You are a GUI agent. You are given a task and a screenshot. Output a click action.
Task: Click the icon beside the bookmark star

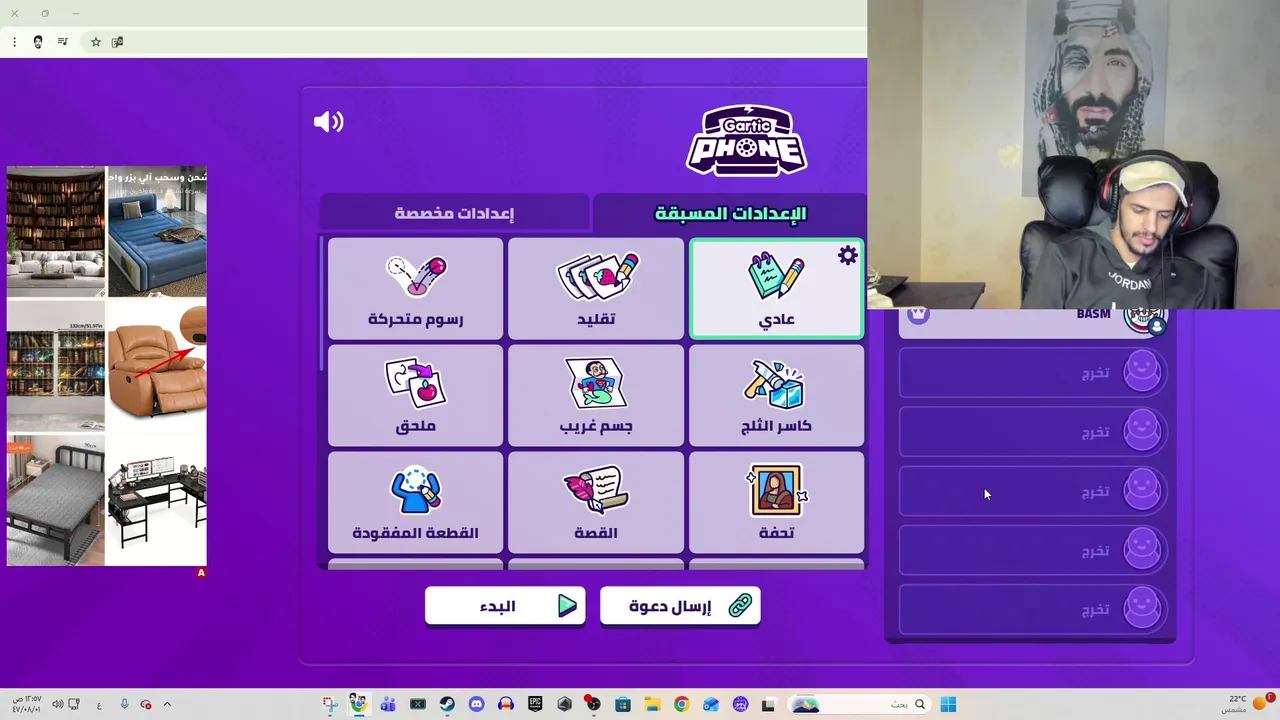[117, 42]
